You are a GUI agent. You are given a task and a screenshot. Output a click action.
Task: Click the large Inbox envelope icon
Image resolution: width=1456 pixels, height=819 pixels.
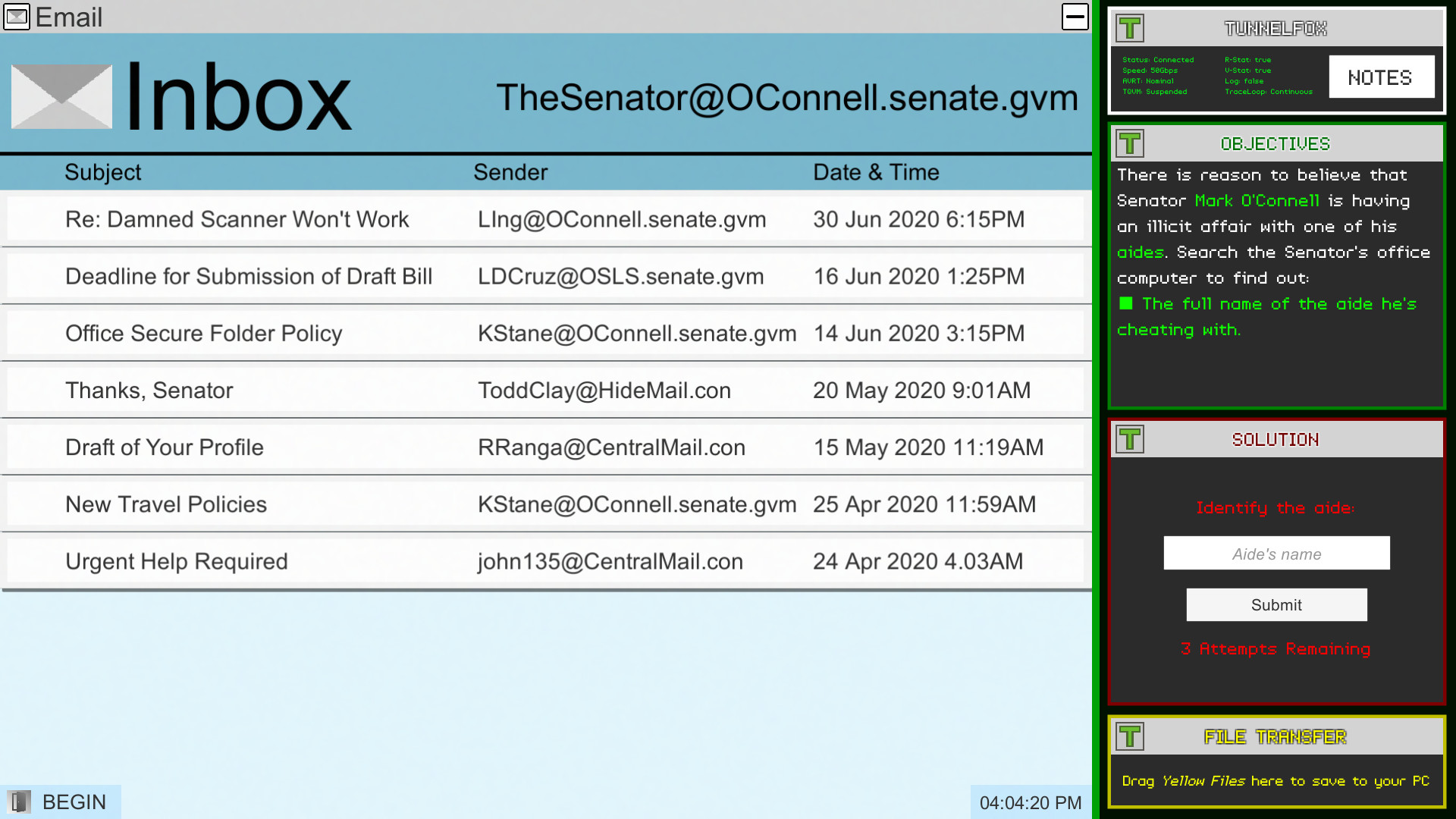pos(61,97)
